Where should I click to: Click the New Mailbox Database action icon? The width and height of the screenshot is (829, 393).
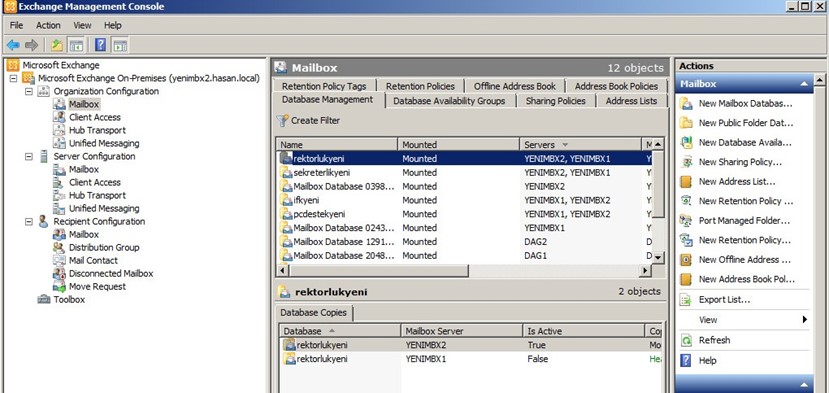(686, 104)
